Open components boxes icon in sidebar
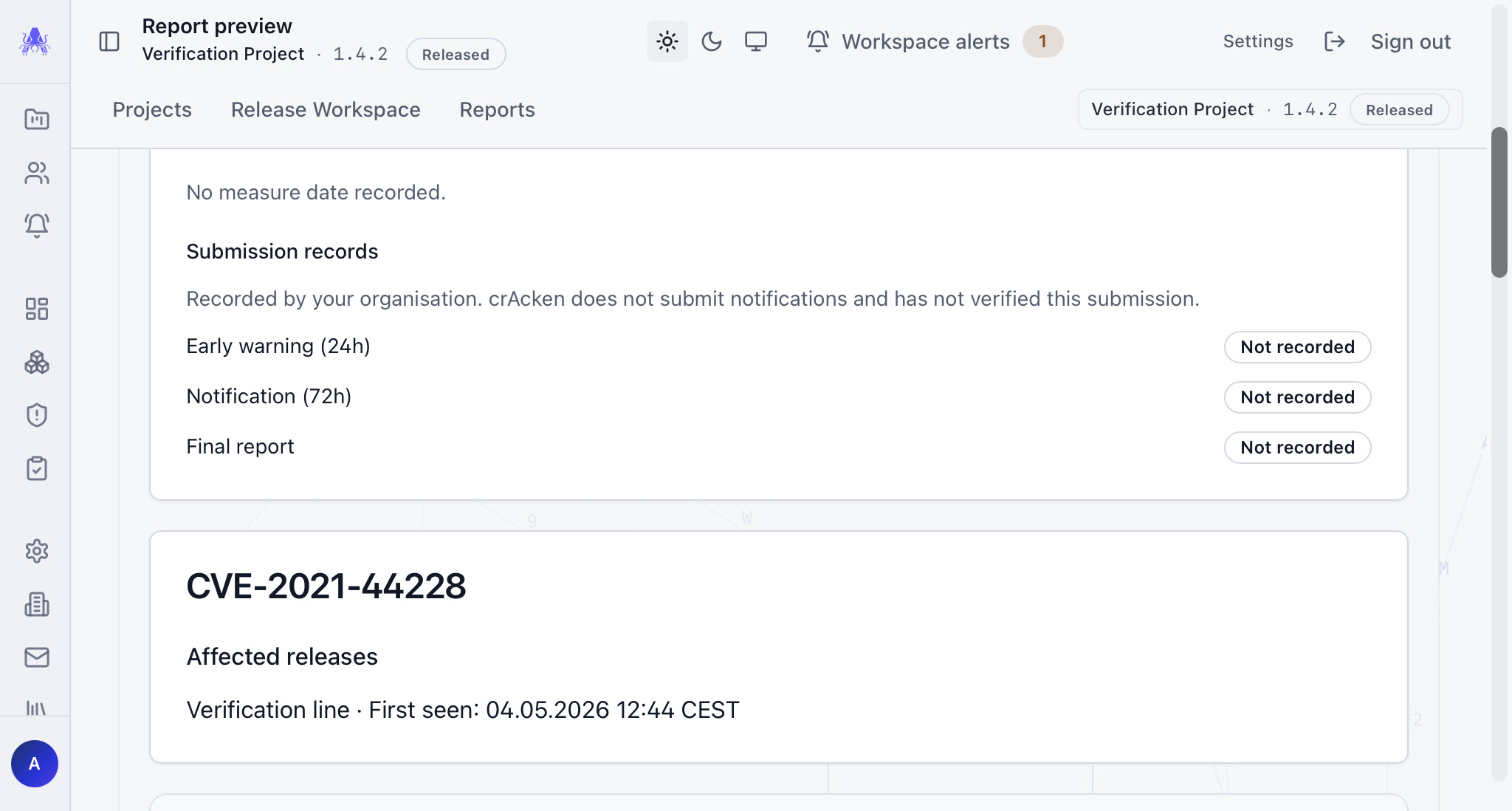The width and height of the screenshot is (1512, 811). pos(37,362)
